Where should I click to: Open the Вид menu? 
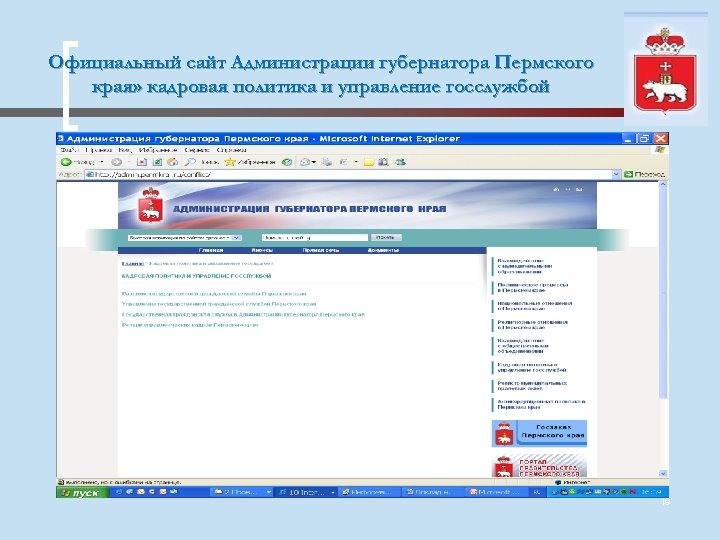(x=125, y=150)
